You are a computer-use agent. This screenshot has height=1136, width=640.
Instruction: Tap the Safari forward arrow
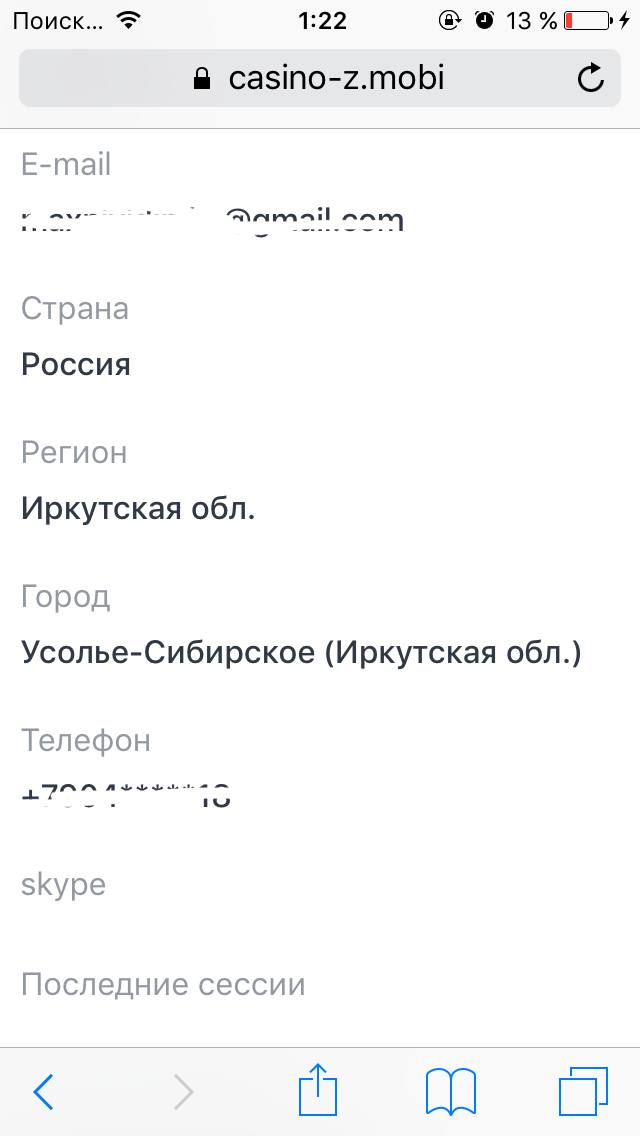pos(184,1092)
